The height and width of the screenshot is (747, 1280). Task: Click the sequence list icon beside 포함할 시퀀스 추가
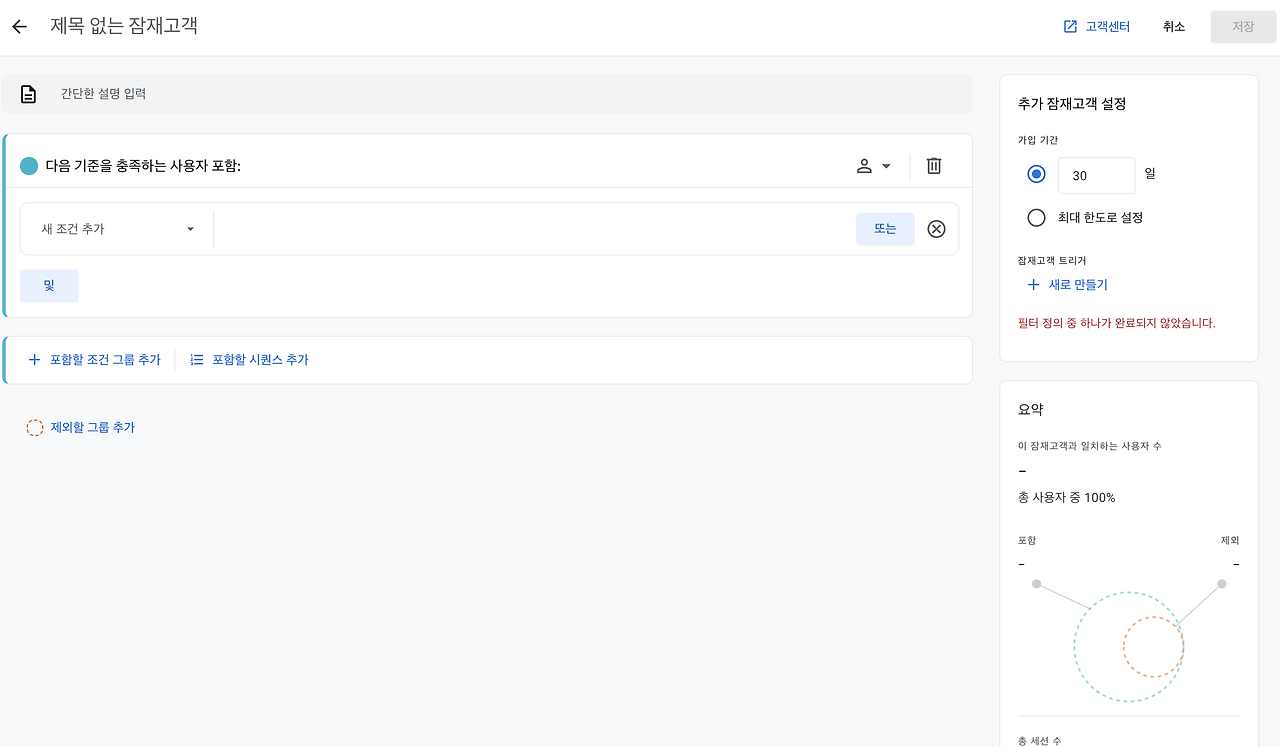point(197,360)
